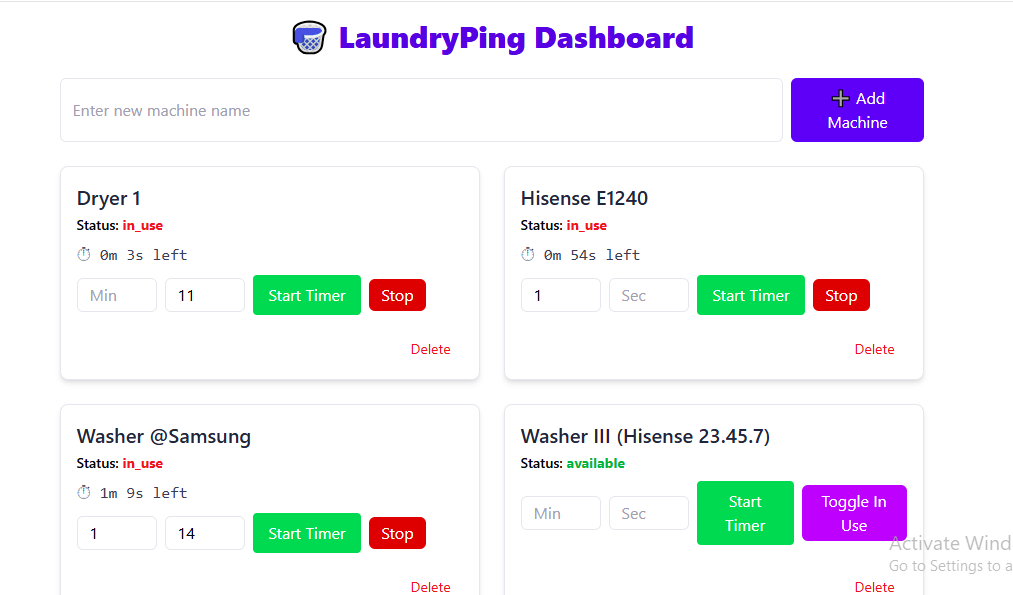Click the stopwatch icon in Washer @Samsung card

84,492
